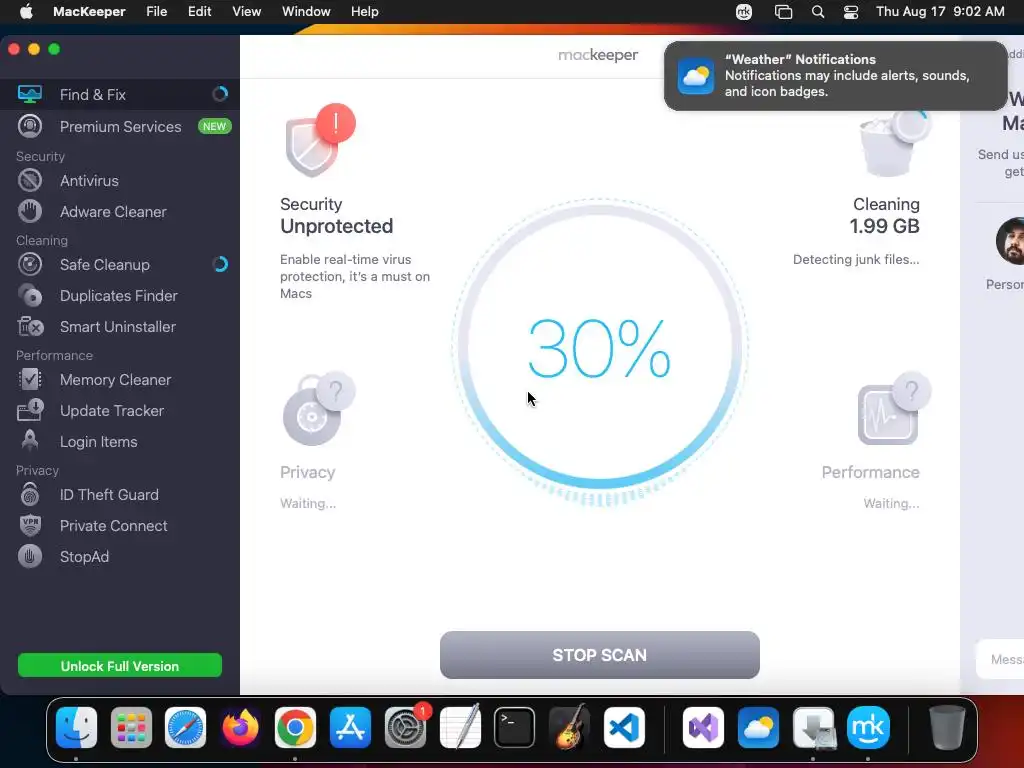Open Firefox from the Dock

pos(240,727)
